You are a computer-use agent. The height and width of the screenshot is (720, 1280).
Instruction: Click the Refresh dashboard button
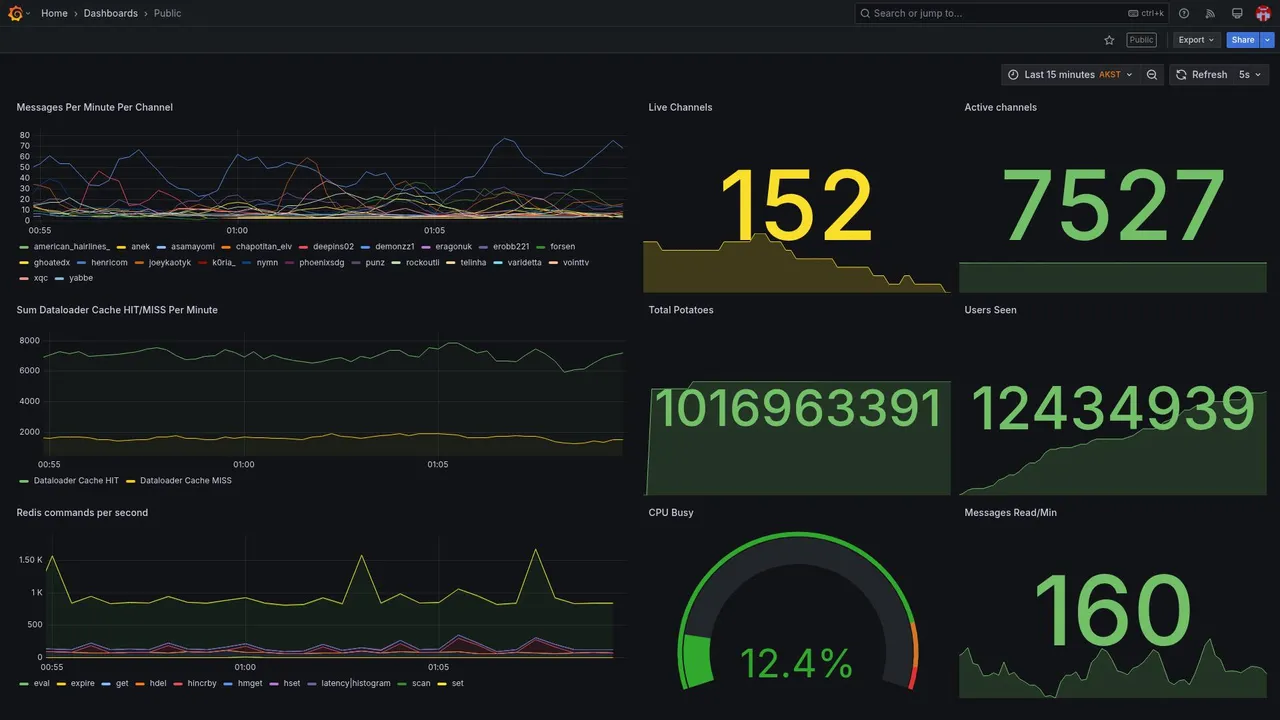click(x=1200, y=75)
